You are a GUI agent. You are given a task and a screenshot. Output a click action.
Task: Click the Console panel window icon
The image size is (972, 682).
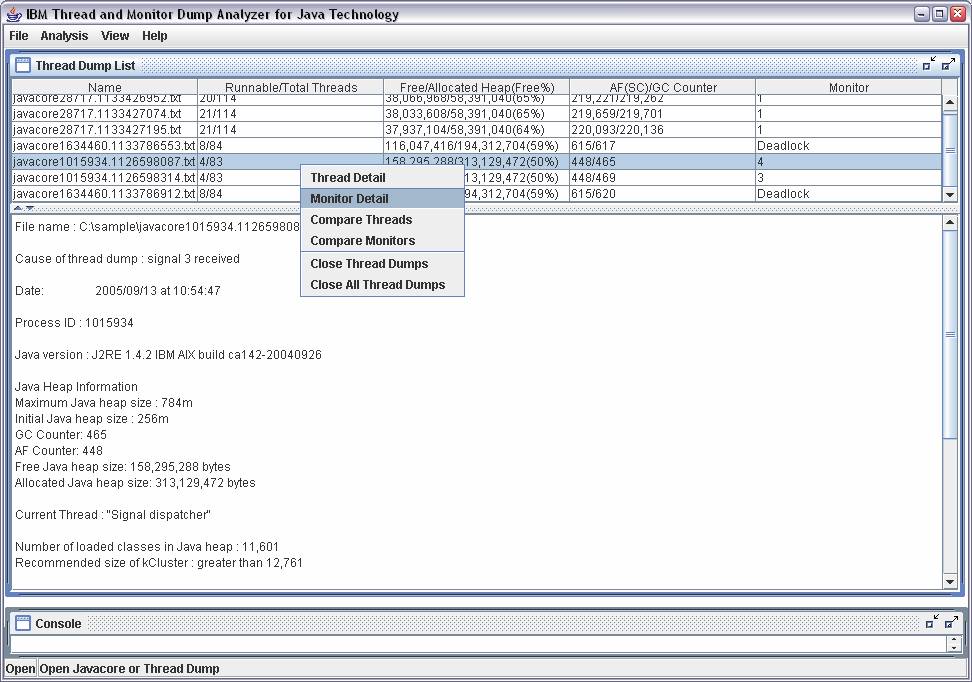(22, 623)
